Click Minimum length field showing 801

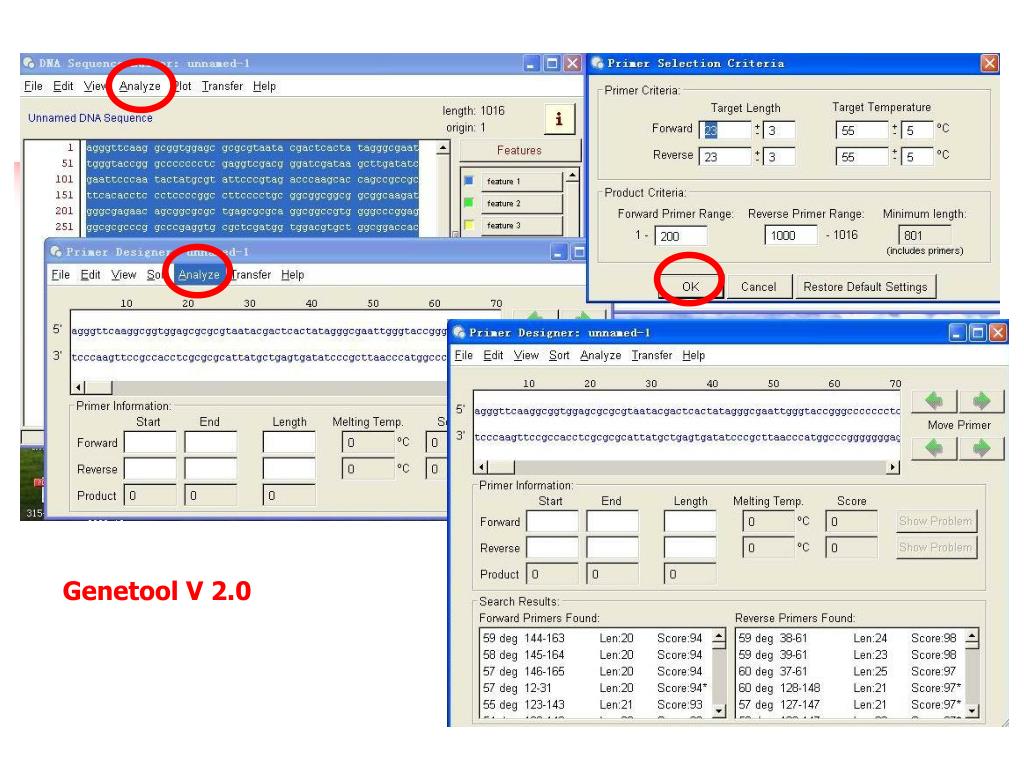(x=925, y=235)
